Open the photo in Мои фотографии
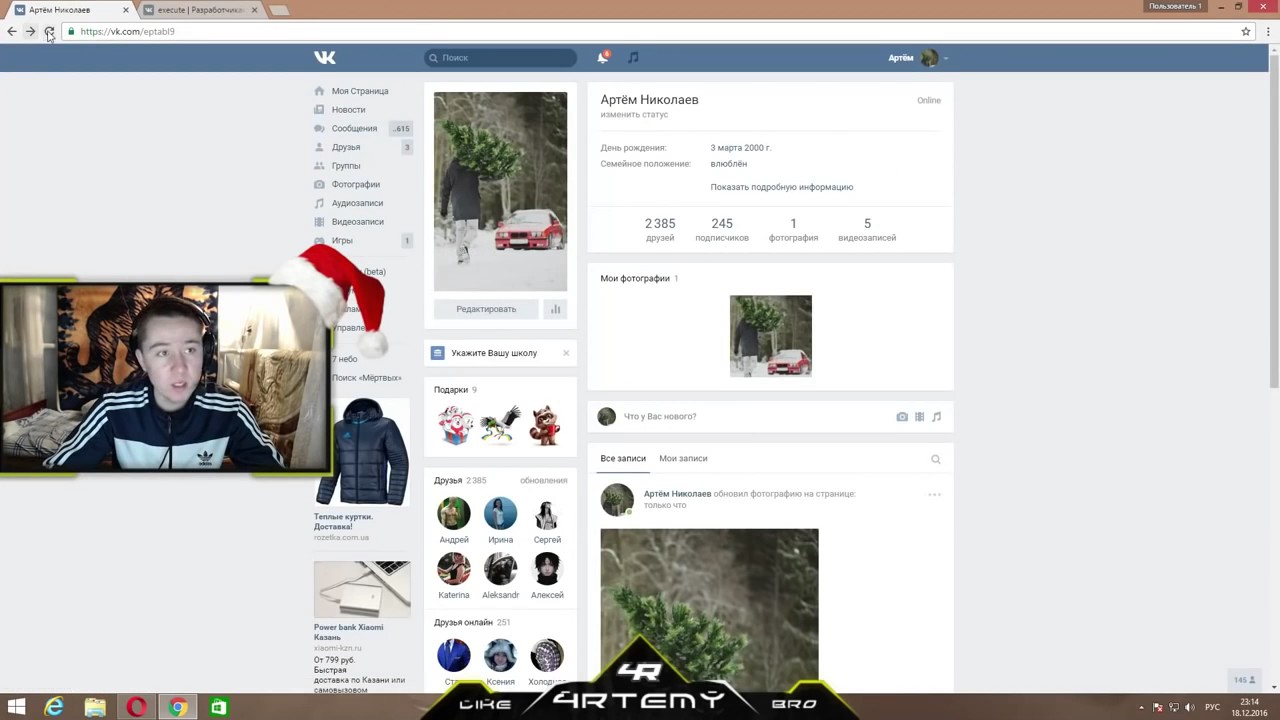 771,336
